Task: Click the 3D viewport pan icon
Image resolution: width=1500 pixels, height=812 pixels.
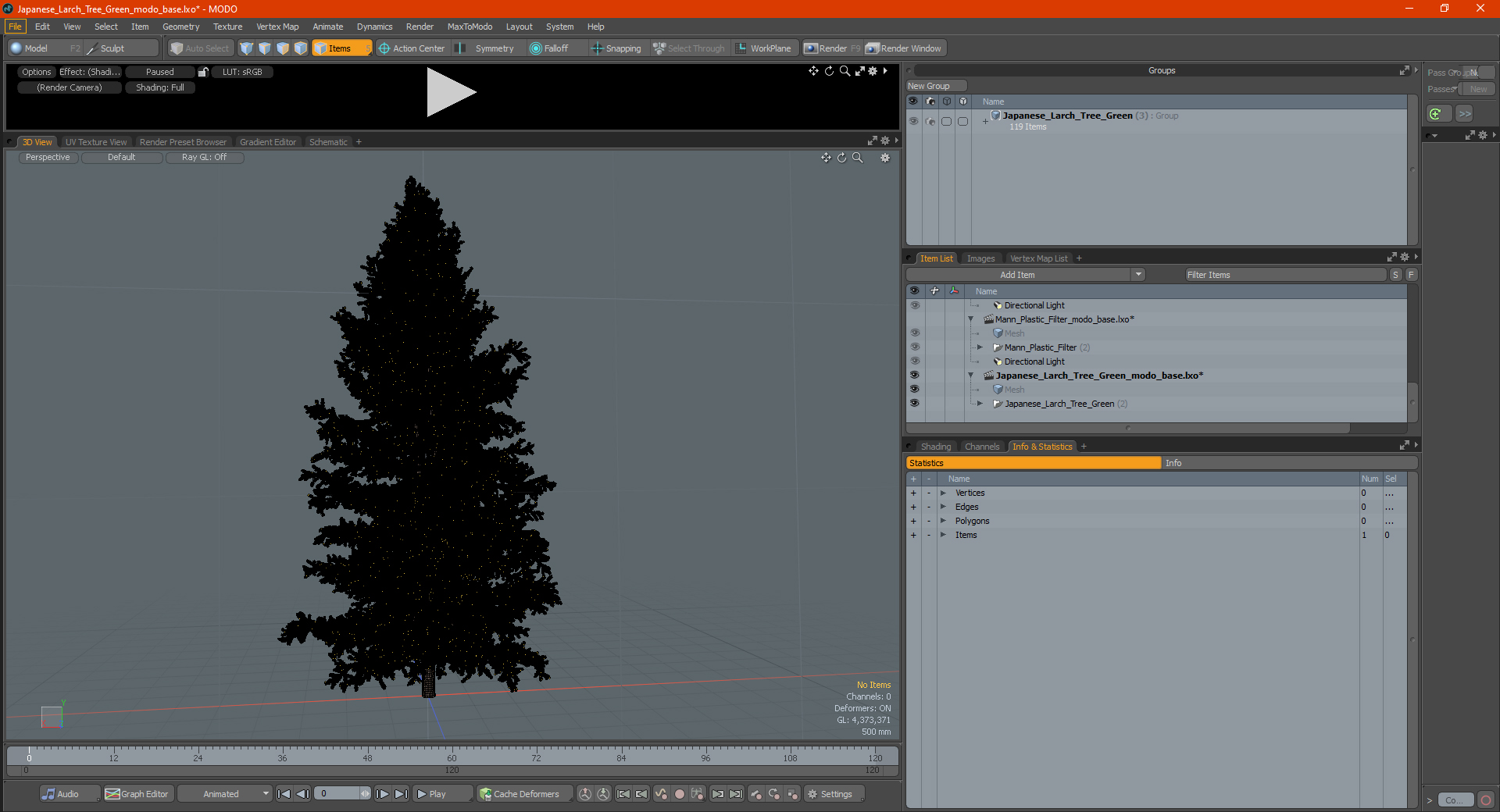Action: point(826,158)
